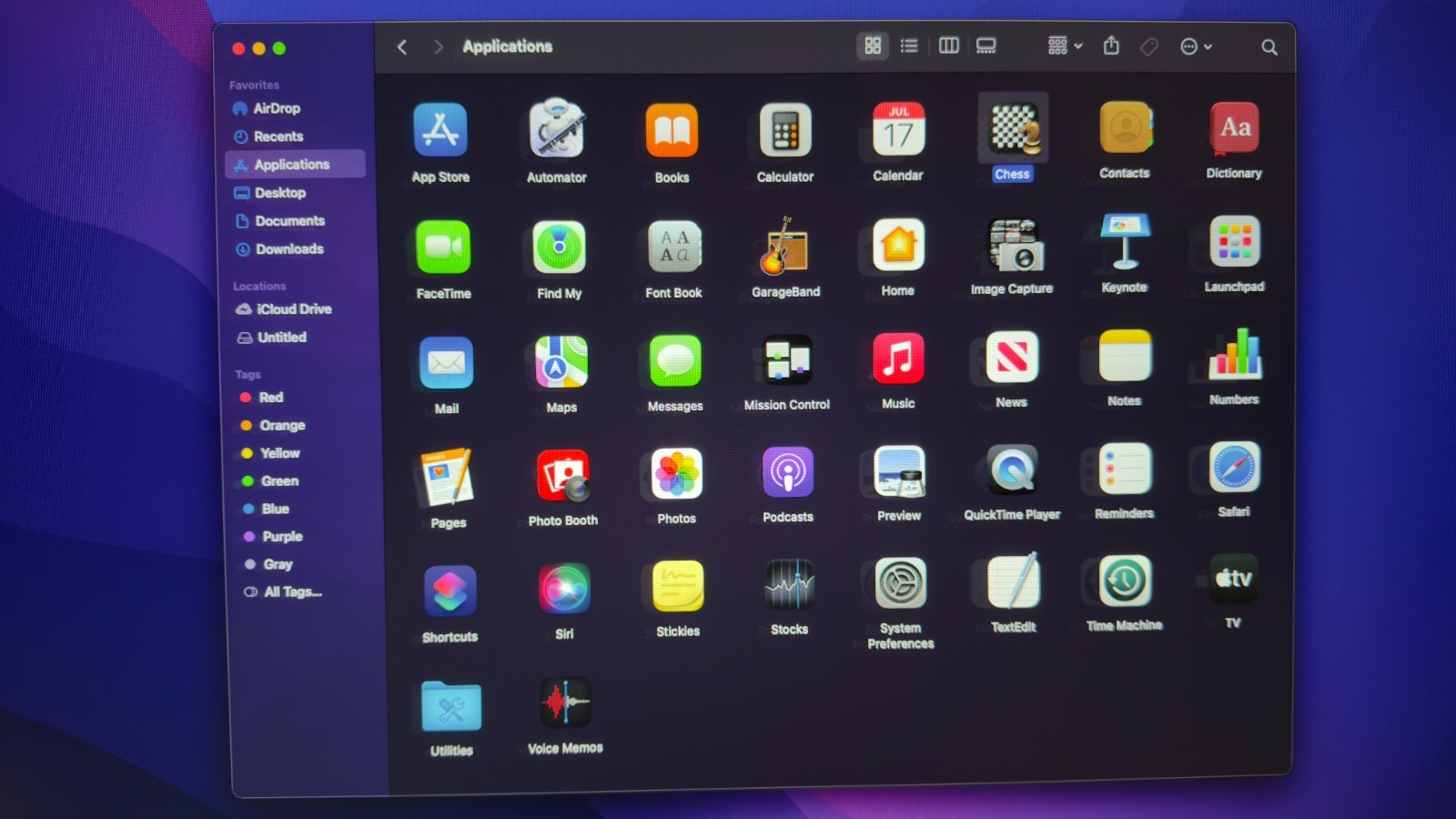Image resolution: width=1456 pixels, height=819 pixels.
Task: Click the Reminders app icon
Action: pyautogui.click(x=1126, y=469)
